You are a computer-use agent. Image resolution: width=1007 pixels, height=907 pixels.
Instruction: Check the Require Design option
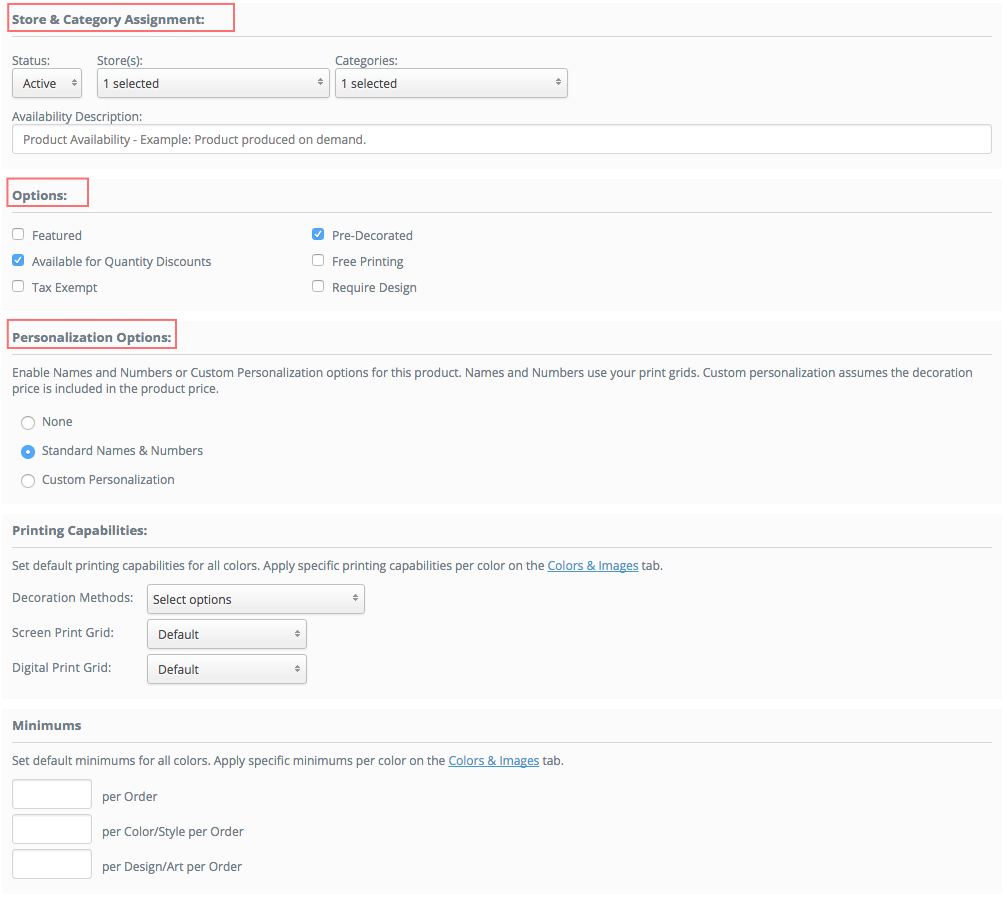tap(318, 286)
